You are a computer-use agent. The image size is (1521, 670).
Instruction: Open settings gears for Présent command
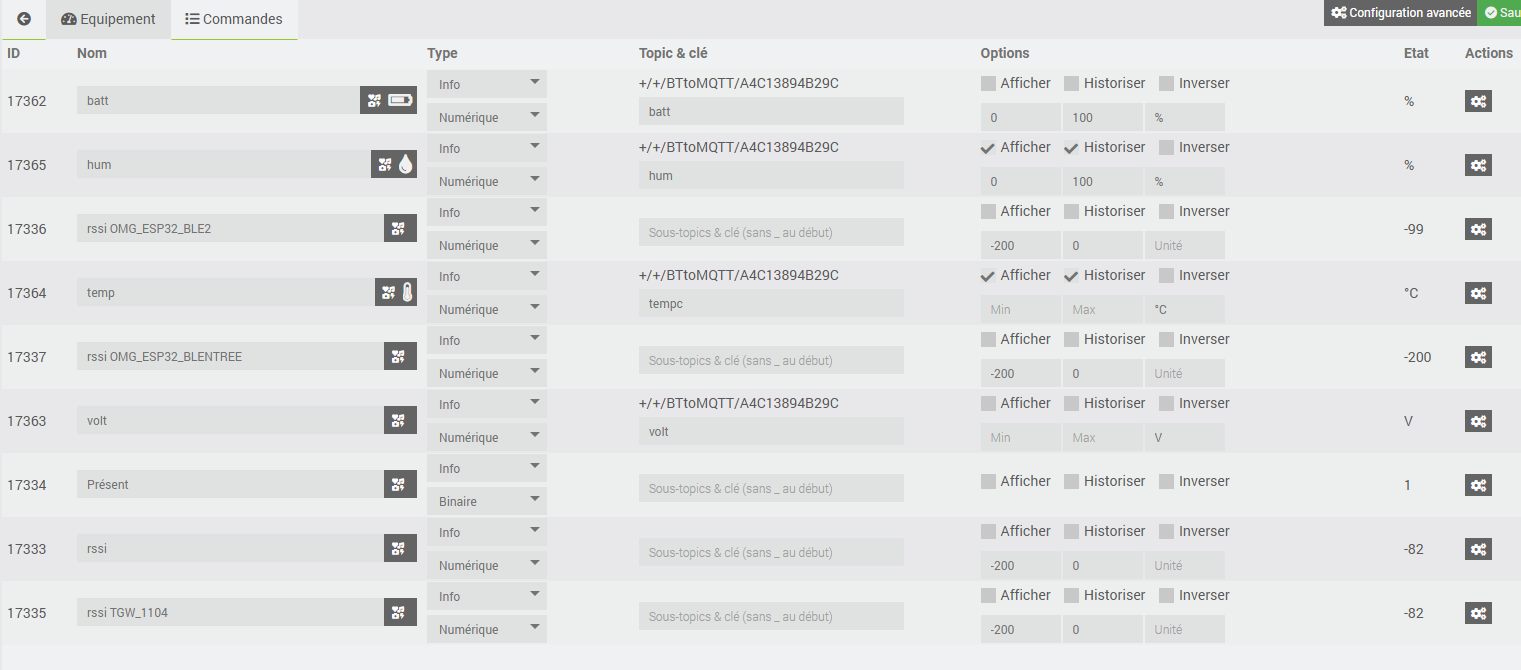pos(1478,485)
